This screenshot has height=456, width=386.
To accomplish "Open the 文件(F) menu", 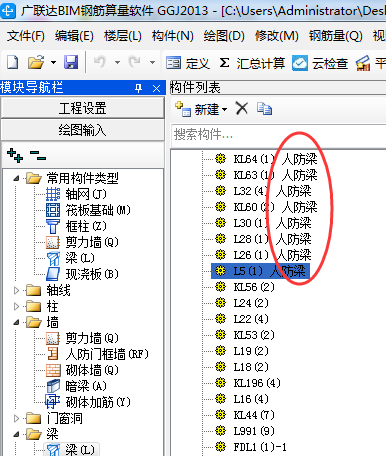I will coord(26,36).
